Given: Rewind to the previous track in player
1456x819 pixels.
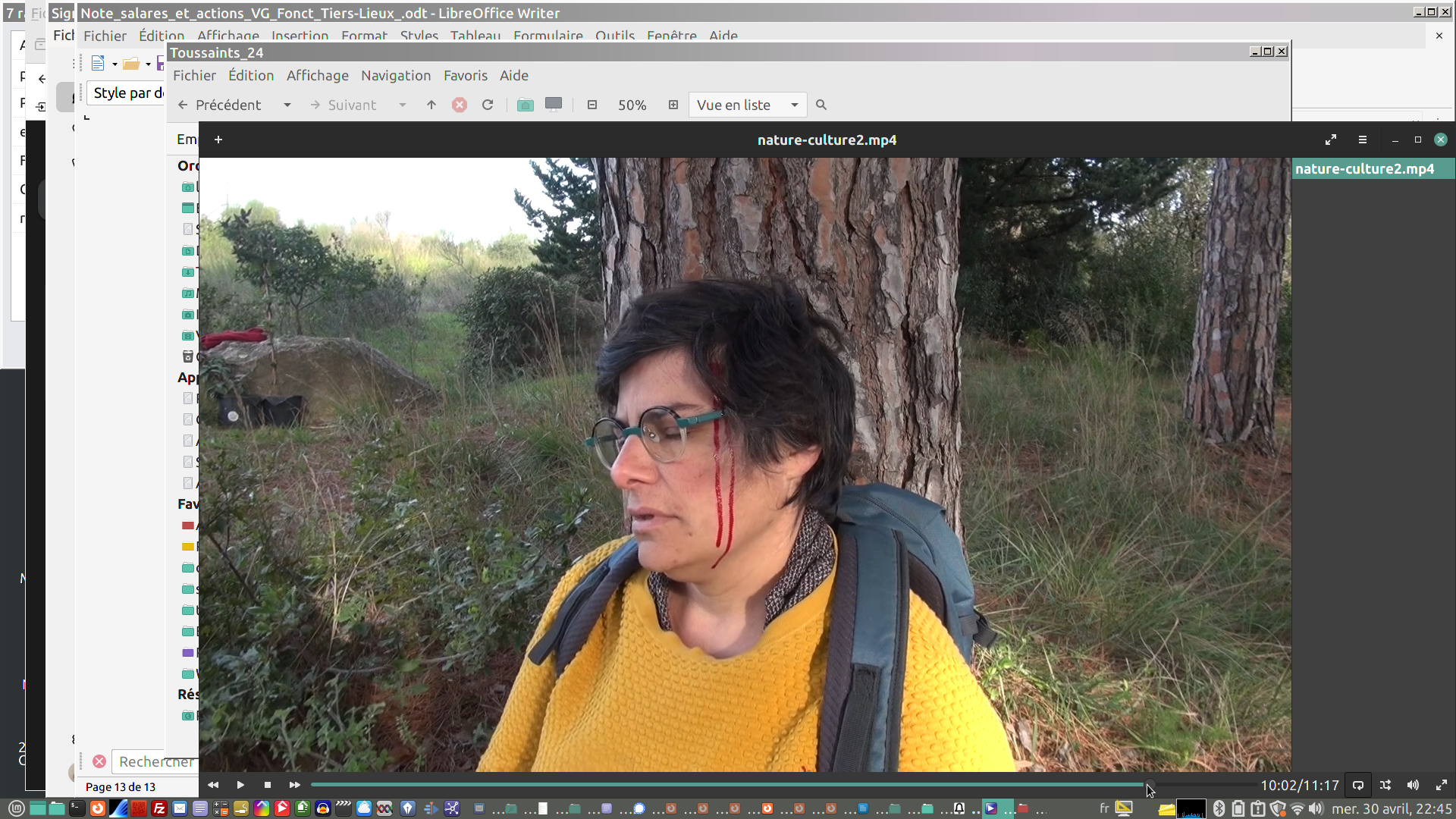Looking at the screenshot, I should (213, 785).
